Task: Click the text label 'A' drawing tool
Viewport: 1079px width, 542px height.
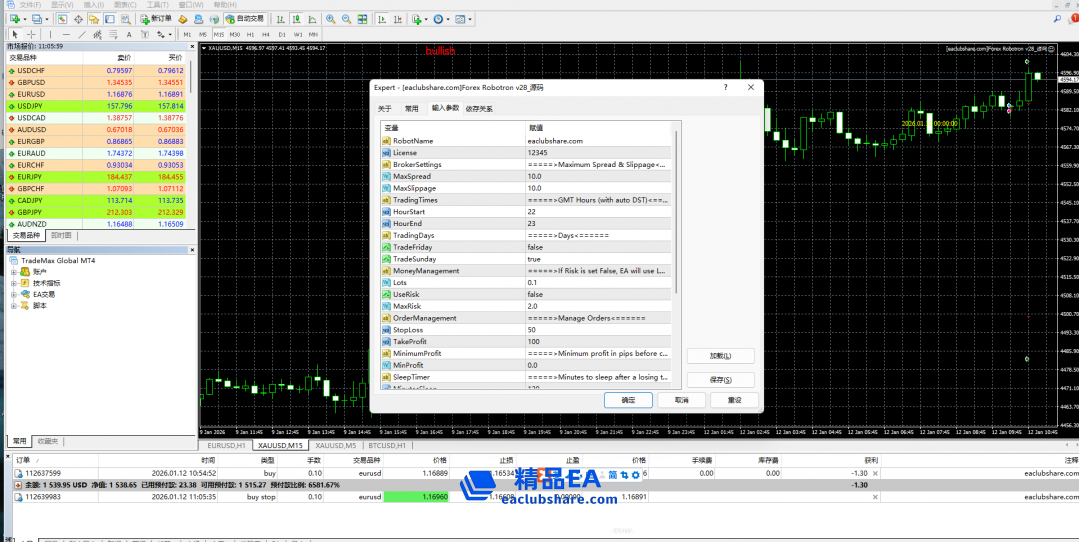Action: pos(129,34)
